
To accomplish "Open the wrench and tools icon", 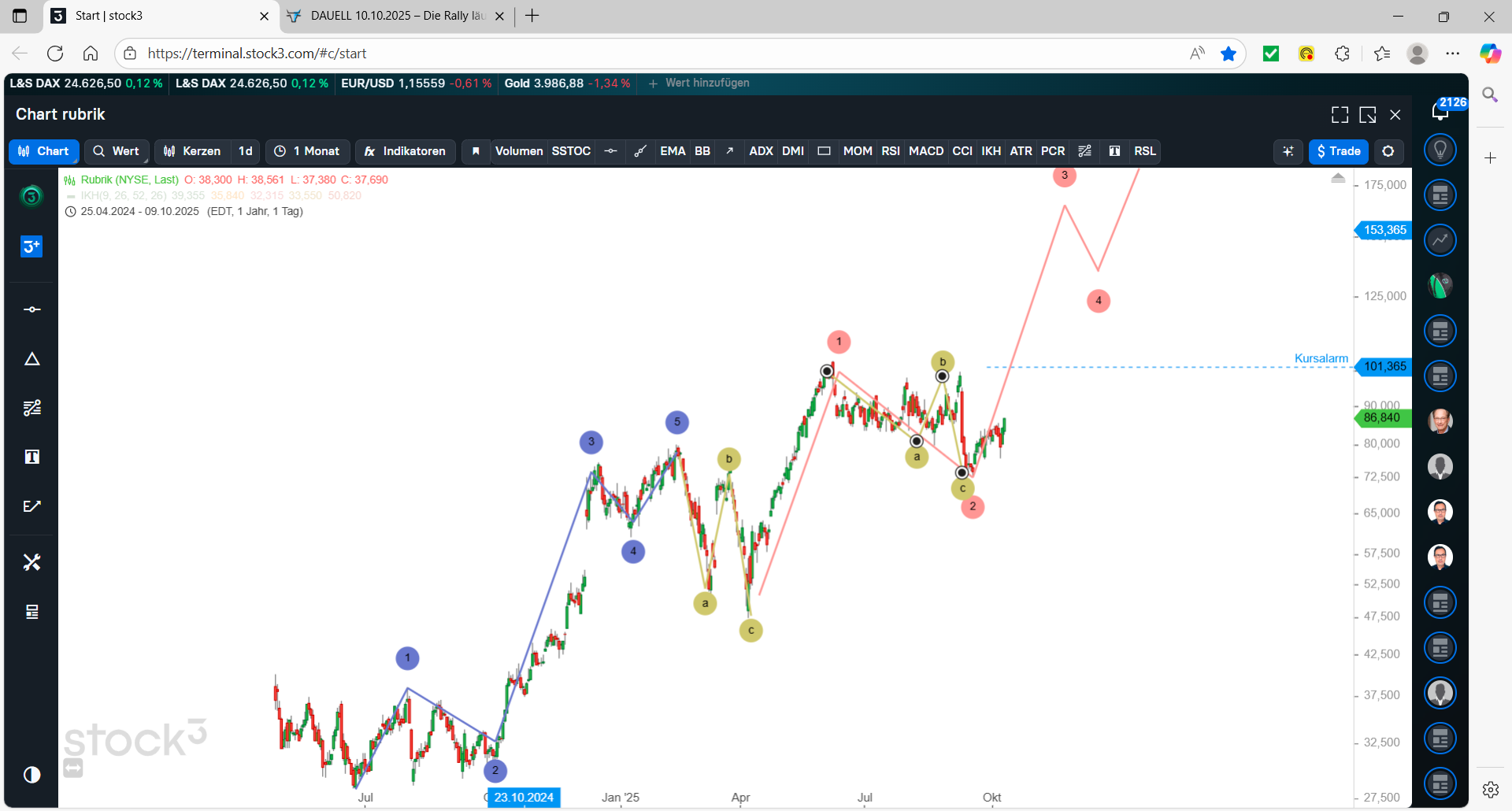I will [31, 562].
